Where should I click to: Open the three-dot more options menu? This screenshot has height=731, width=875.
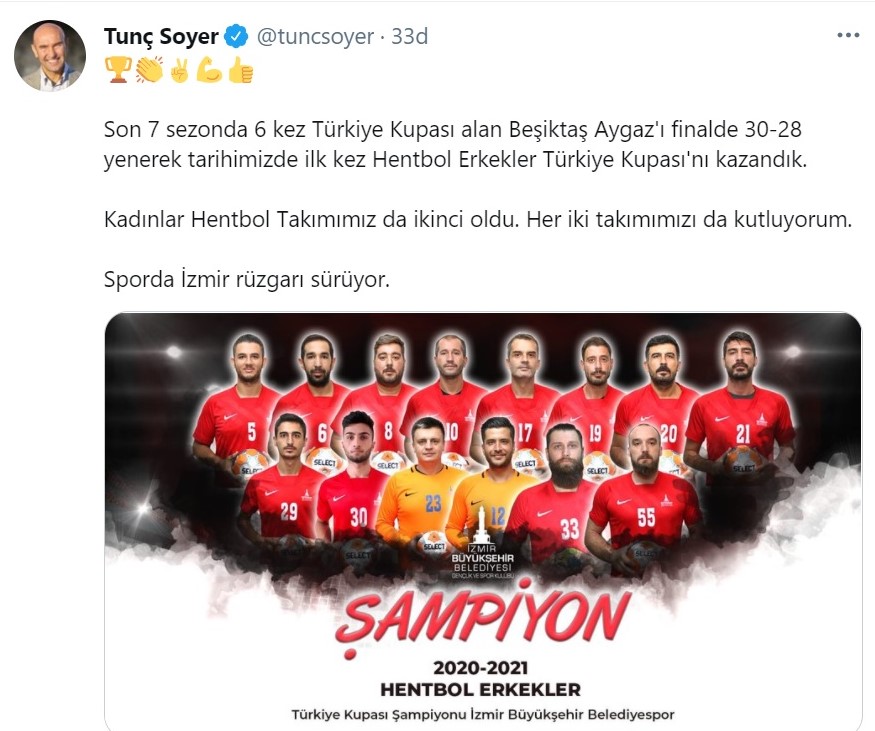[848, 35]
